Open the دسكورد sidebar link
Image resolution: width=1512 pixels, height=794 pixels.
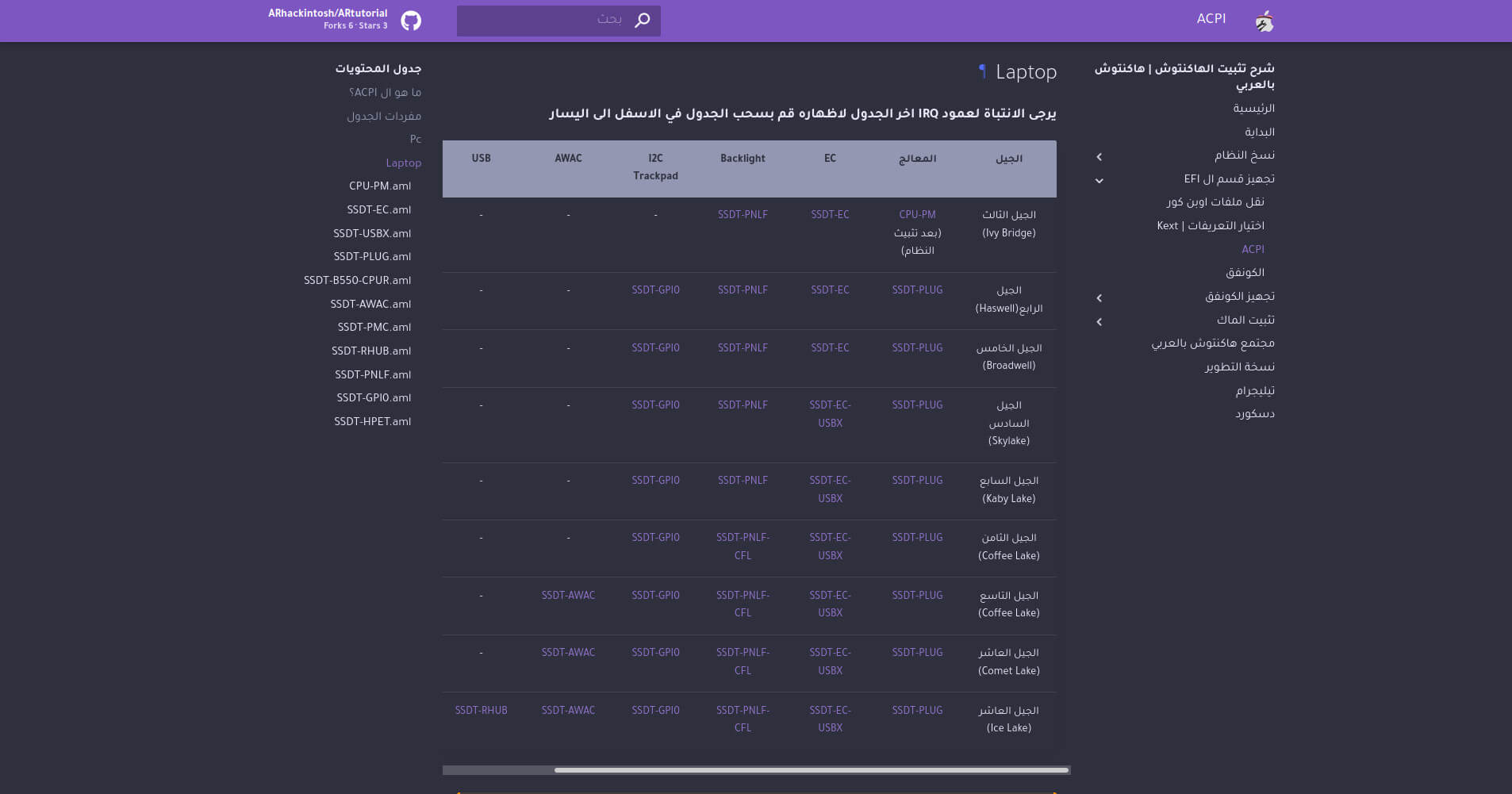coord(1254,414)
